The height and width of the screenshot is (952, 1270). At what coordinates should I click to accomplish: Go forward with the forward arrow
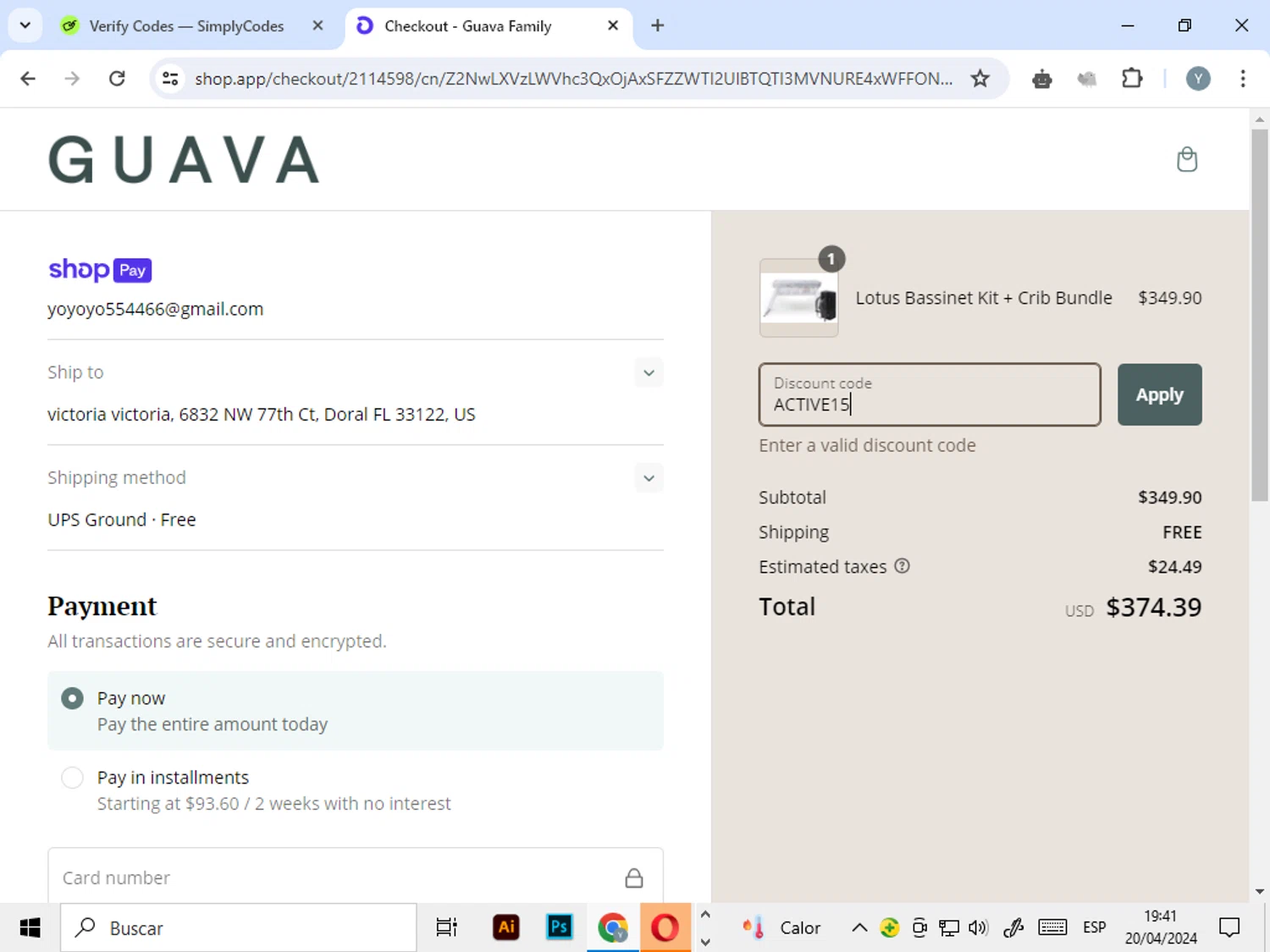tap(73, 79)
